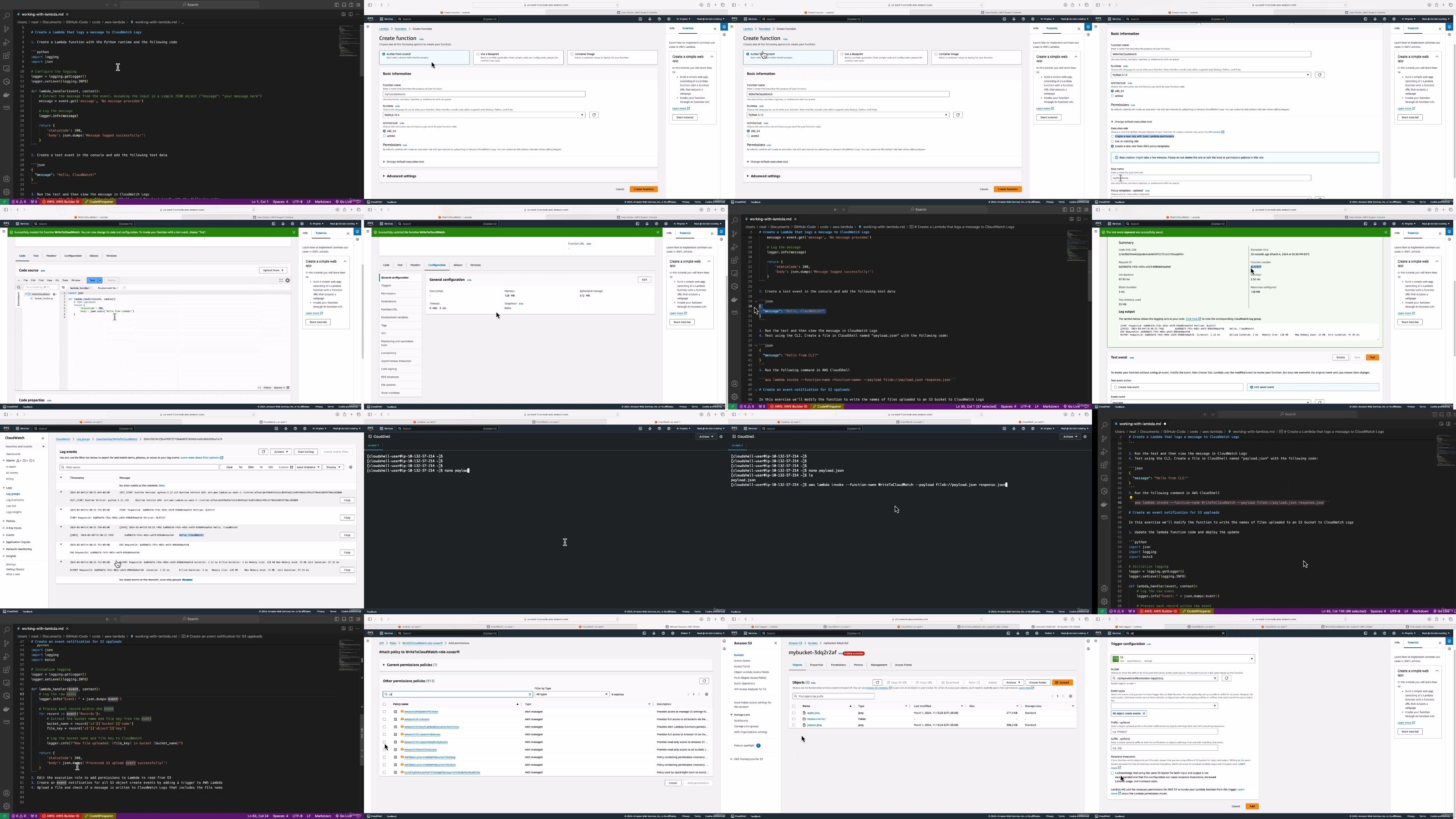The width and height of the screenshot is (1456, 819).
Task: Clear the 's3' text in AWS search bar
Action: click(1223, 634)
